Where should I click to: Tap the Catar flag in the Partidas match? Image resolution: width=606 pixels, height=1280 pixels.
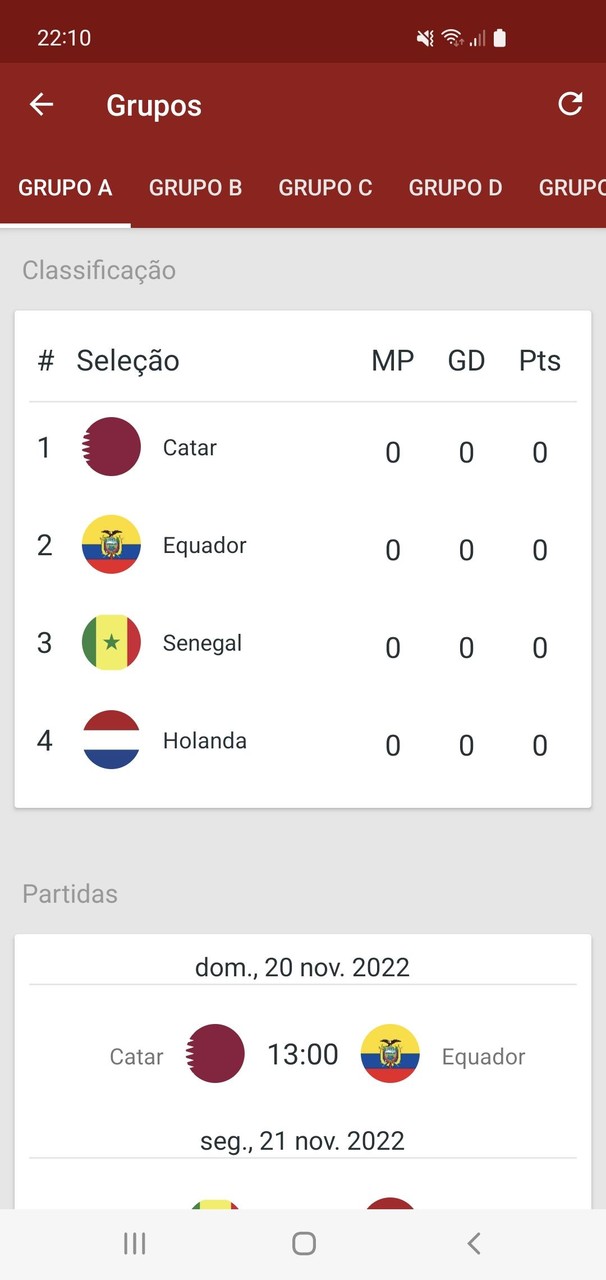[215, 1053]
